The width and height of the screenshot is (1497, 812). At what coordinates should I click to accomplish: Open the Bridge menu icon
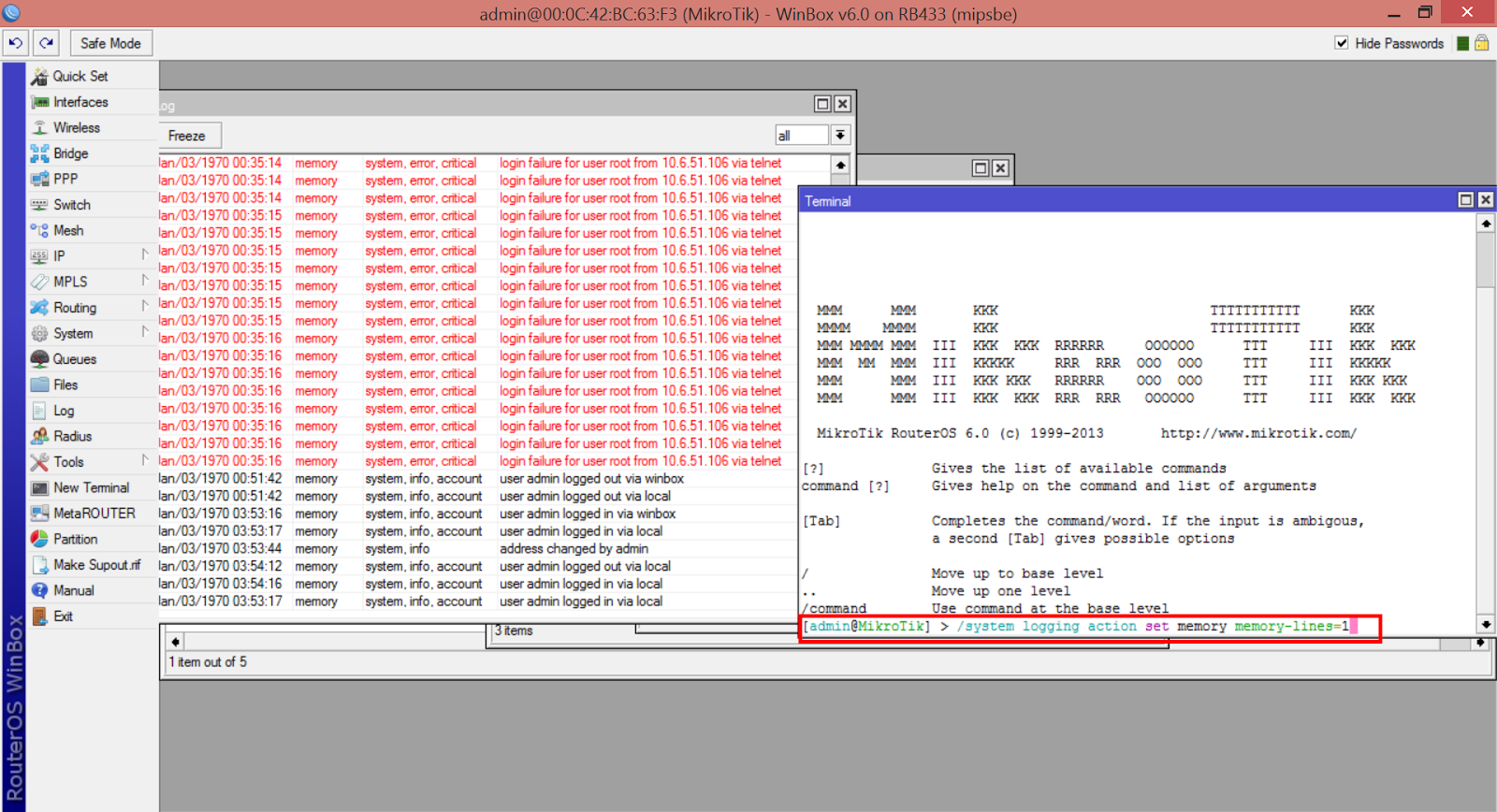[39, 153]
